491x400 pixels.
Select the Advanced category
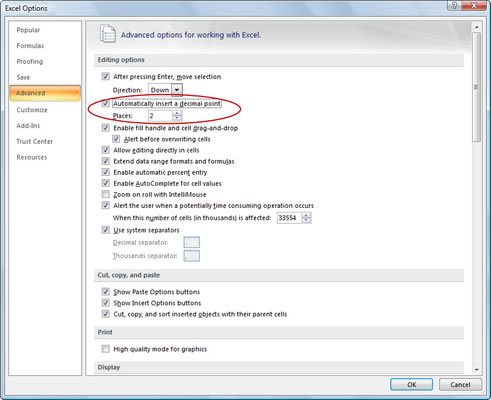45,93
